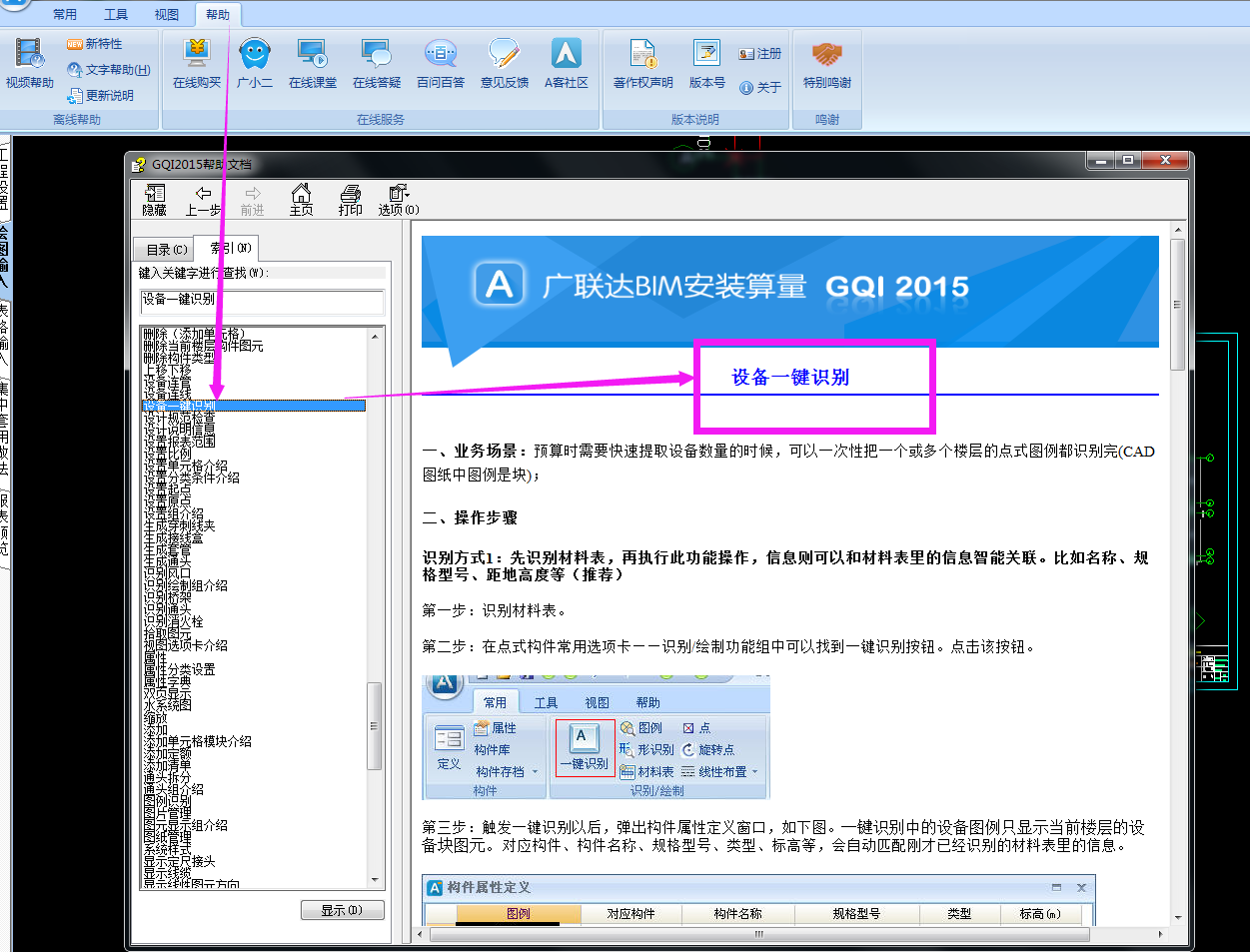Open 著作权声明 copyright notice

(642, 63)
